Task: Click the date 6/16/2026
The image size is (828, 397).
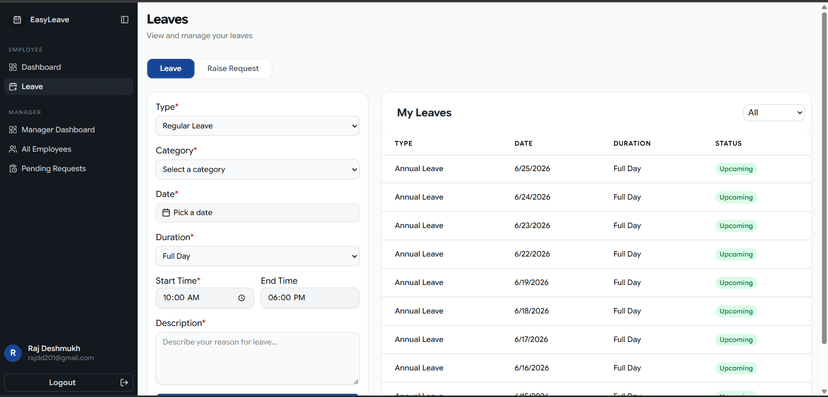Action: (x=532, y=368)
